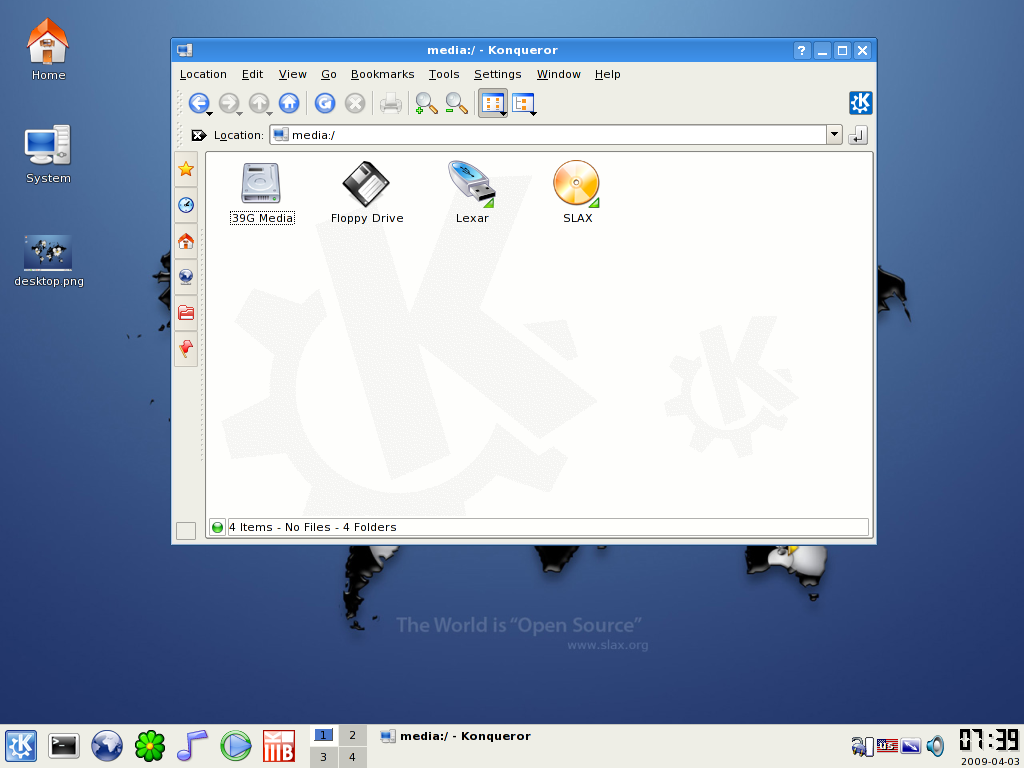Open the Bookmarks sidebar star tab

[x=185, y=169]
